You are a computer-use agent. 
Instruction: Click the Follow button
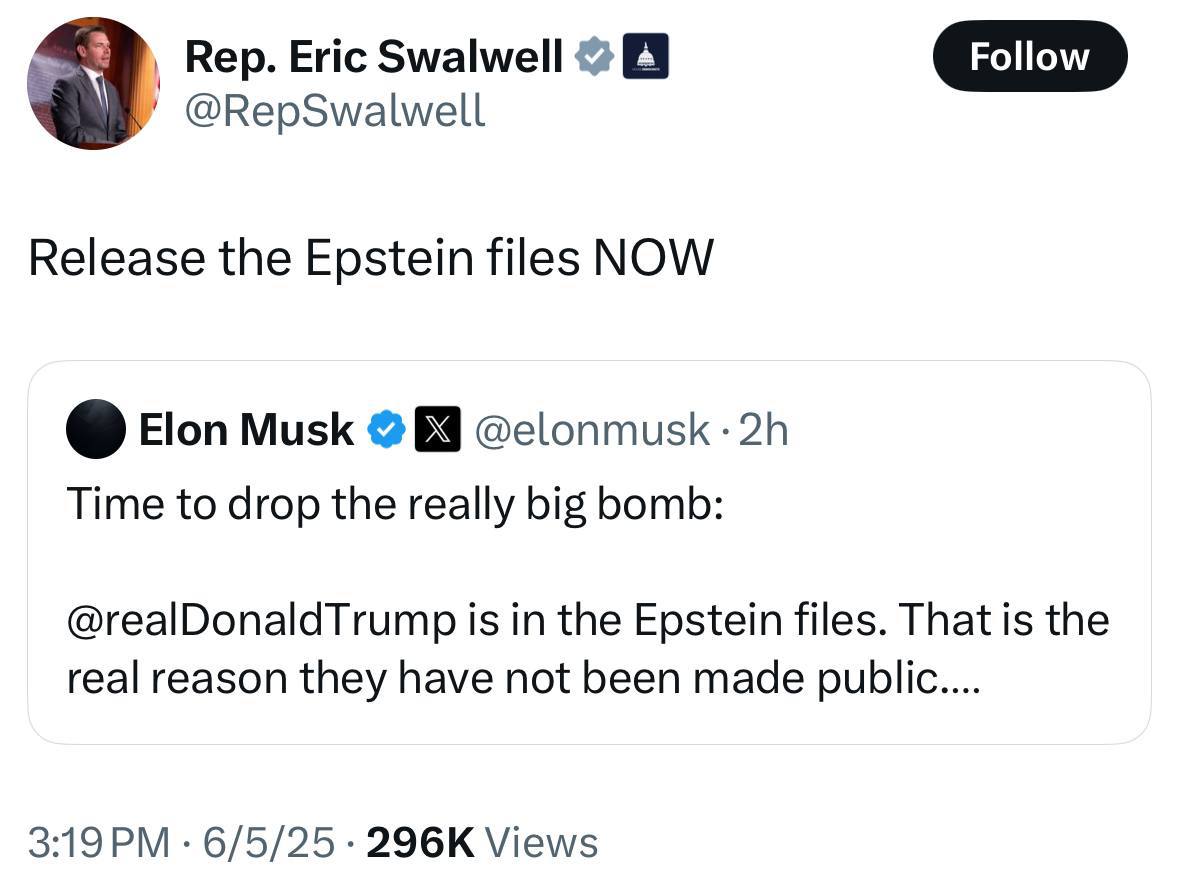(1029, 56)
